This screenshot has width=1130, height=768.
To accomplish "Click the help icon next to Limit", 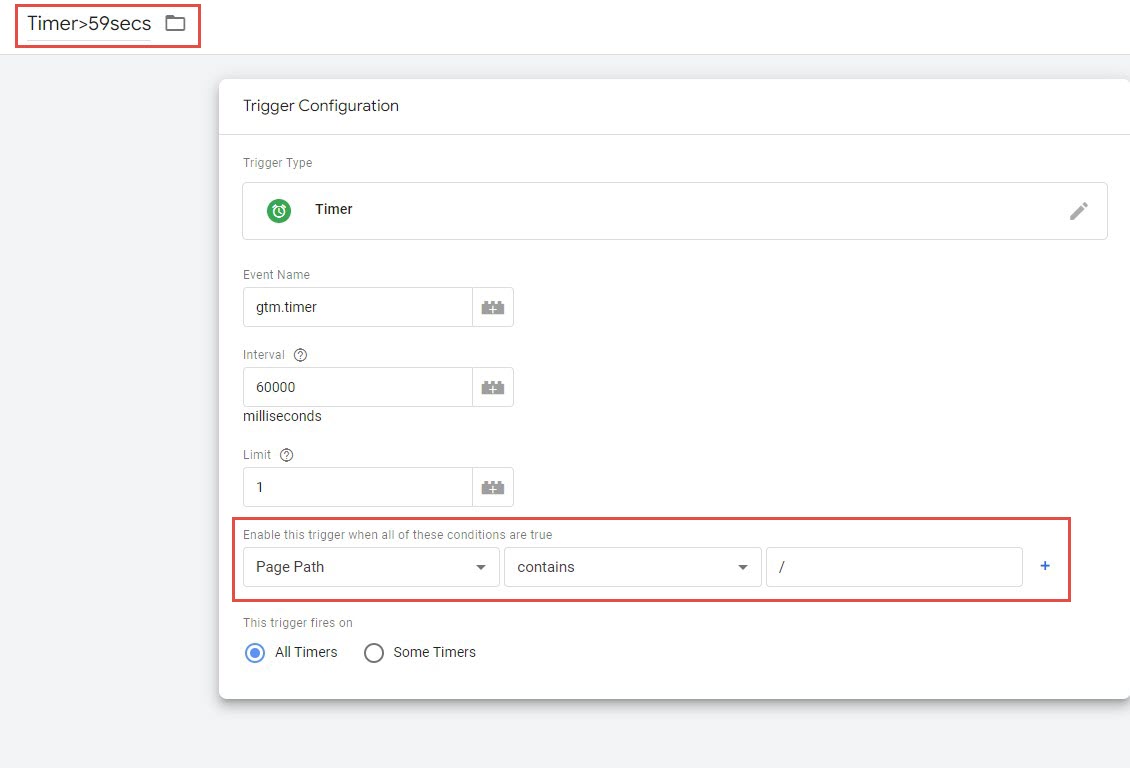I will 287,455.
